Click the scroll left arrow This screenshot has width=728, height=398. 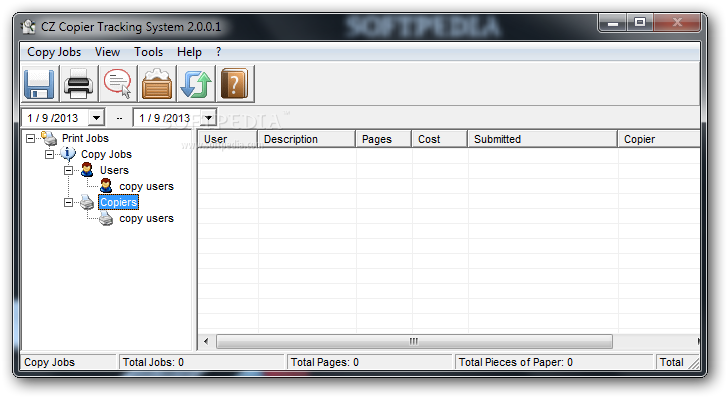206,341
